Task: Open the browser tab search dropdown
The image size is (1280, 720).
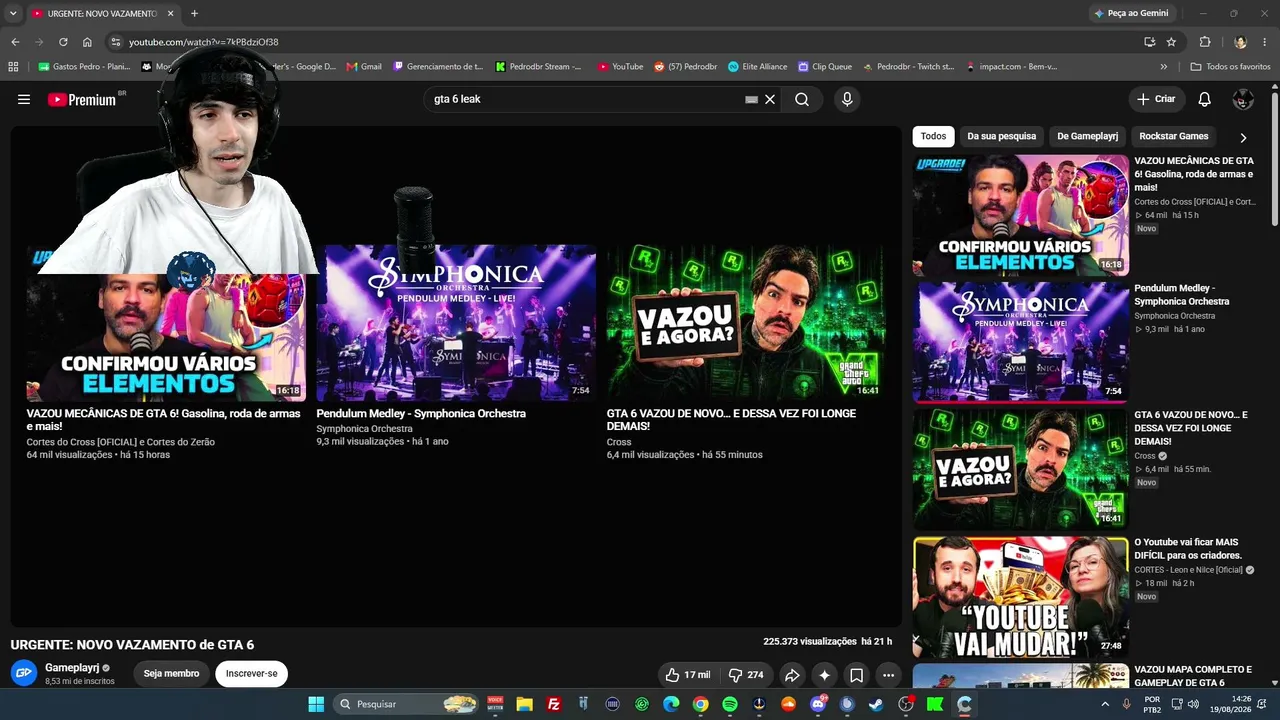Action: point(13,13)
